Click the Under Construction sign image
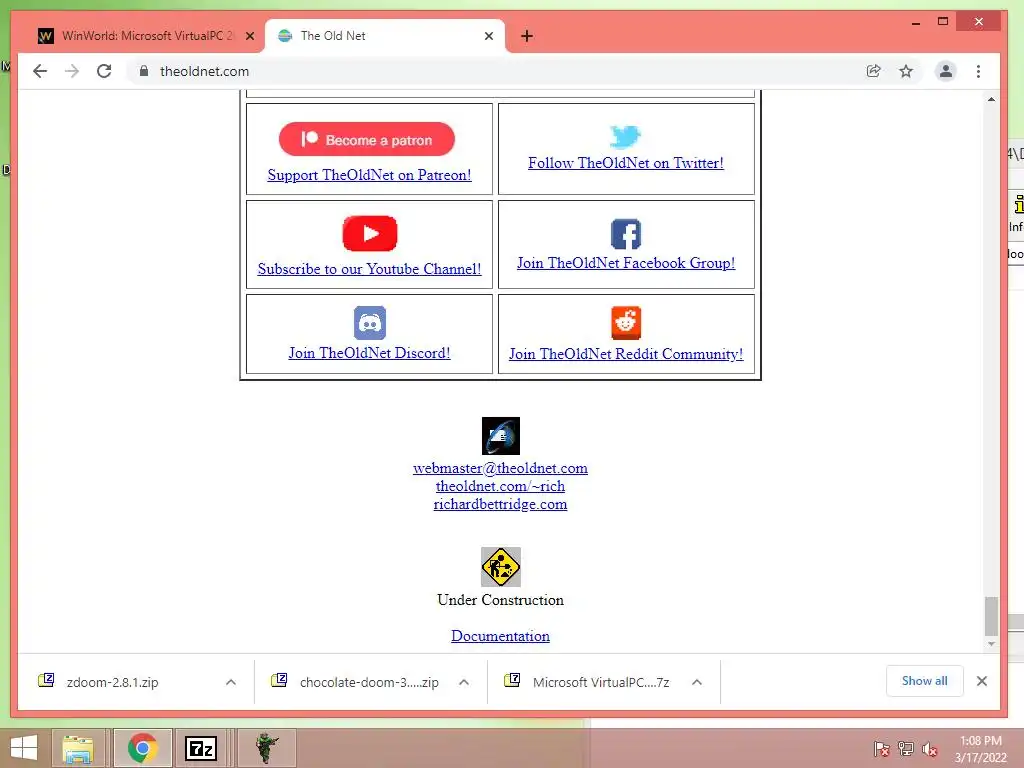 (500, 566)
